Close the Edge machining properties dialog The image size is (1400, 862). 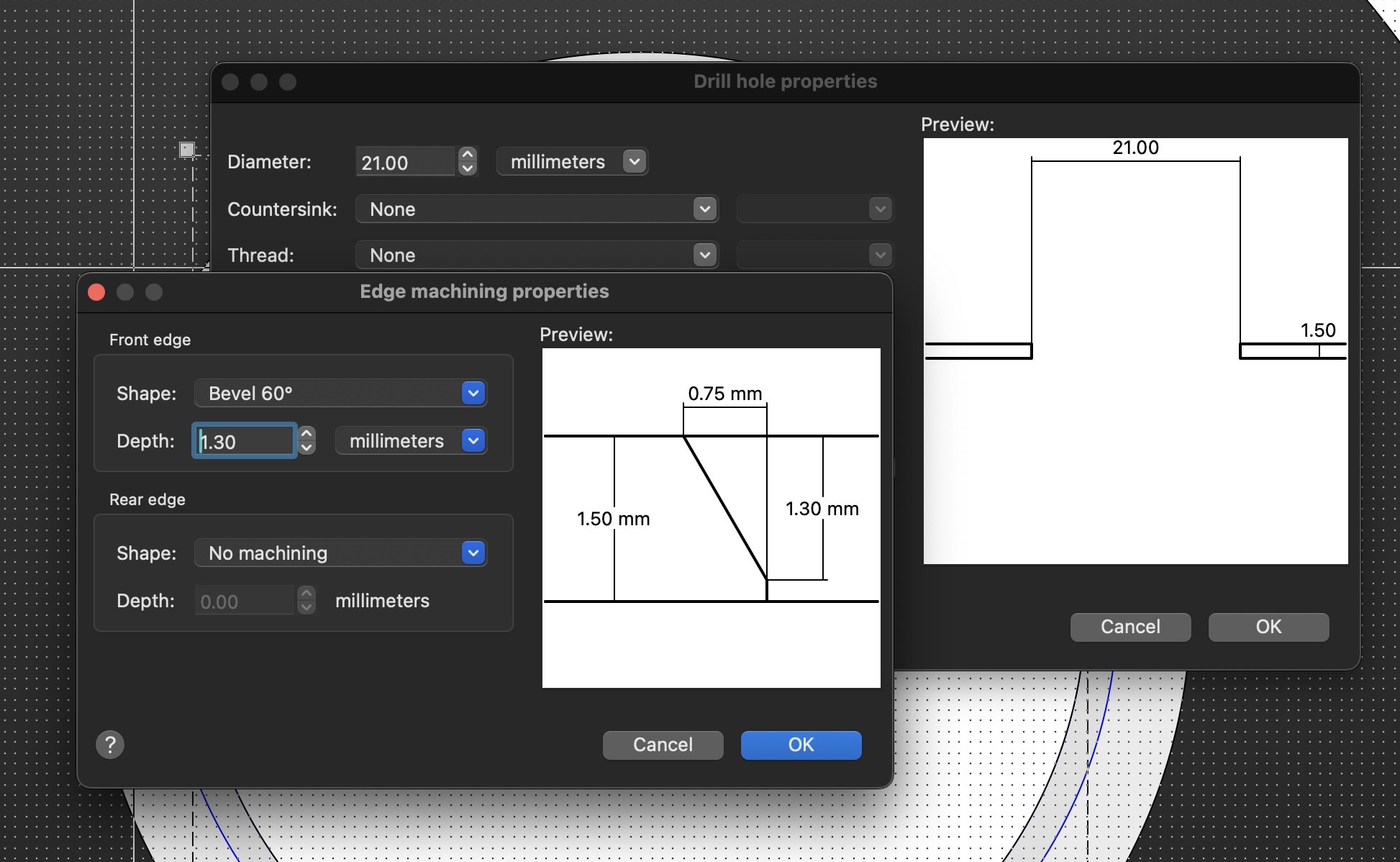coord(96,291)
